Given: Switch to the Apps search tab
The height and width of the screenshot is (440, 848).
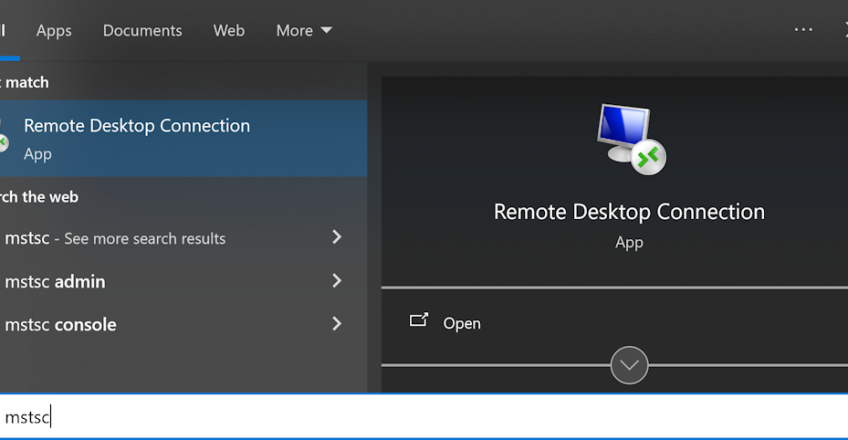Looking at the screenshot, I should (54, 31).
